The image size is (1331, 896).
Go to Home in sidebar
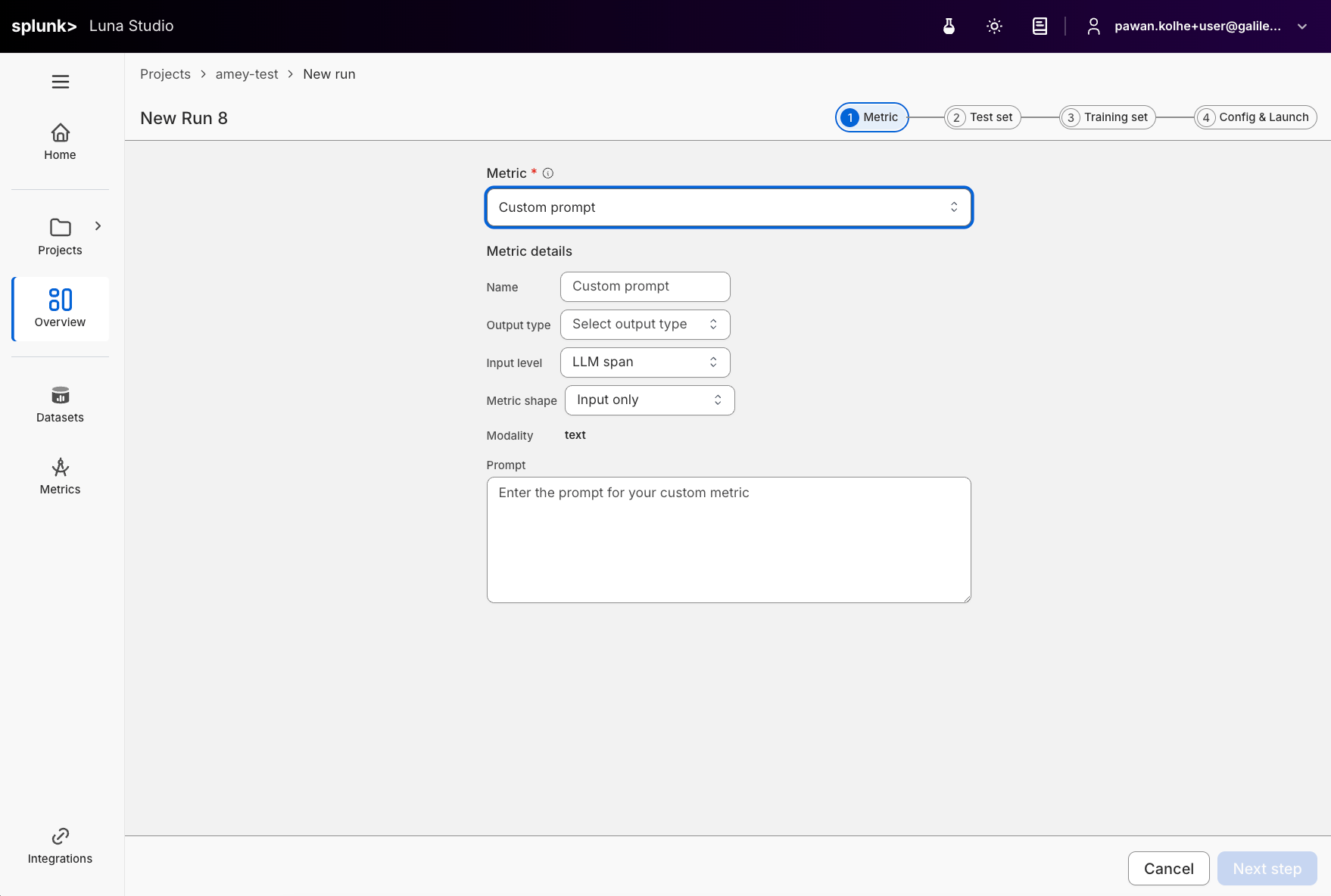60,142
